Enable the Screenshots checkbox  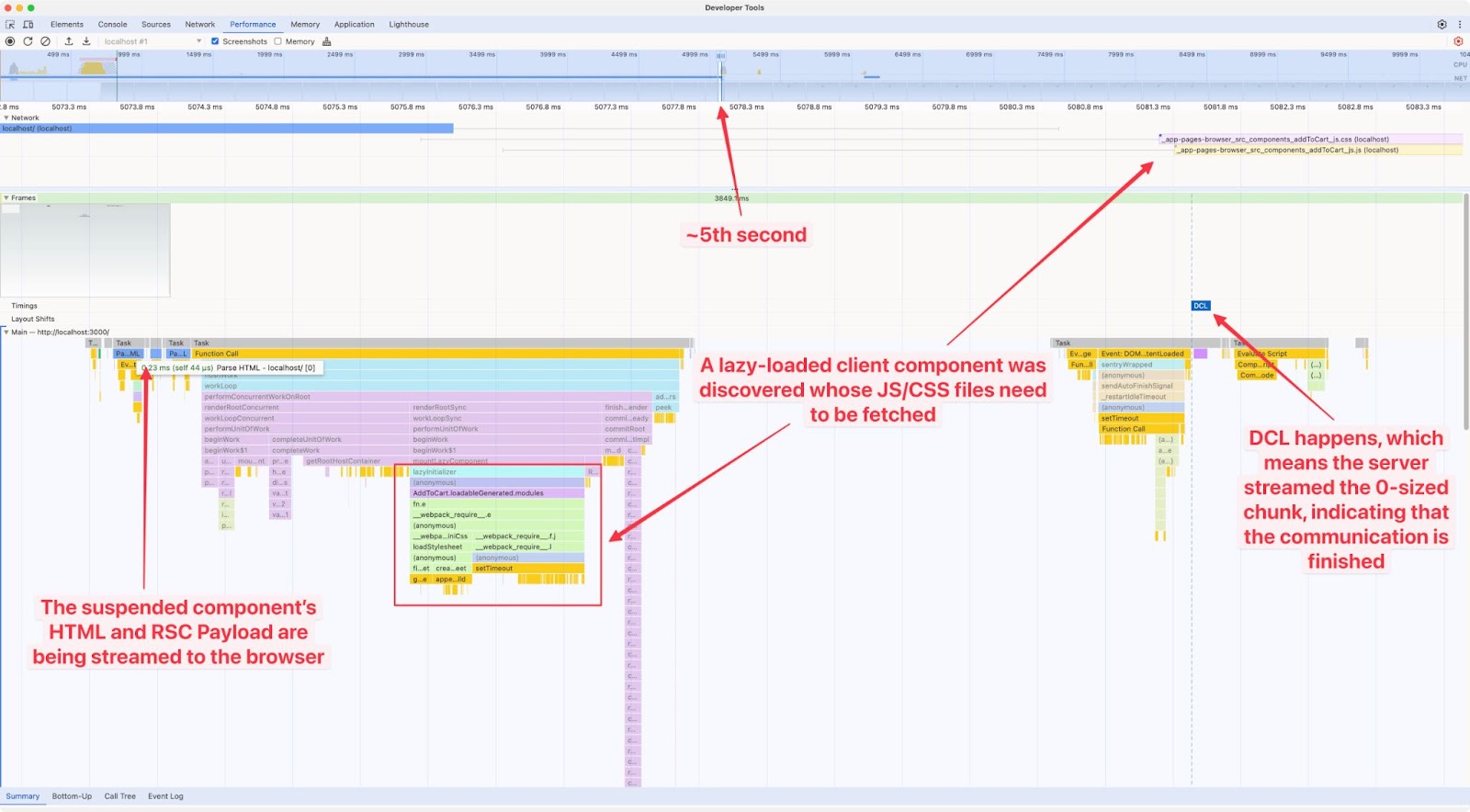tap(215, 41)
